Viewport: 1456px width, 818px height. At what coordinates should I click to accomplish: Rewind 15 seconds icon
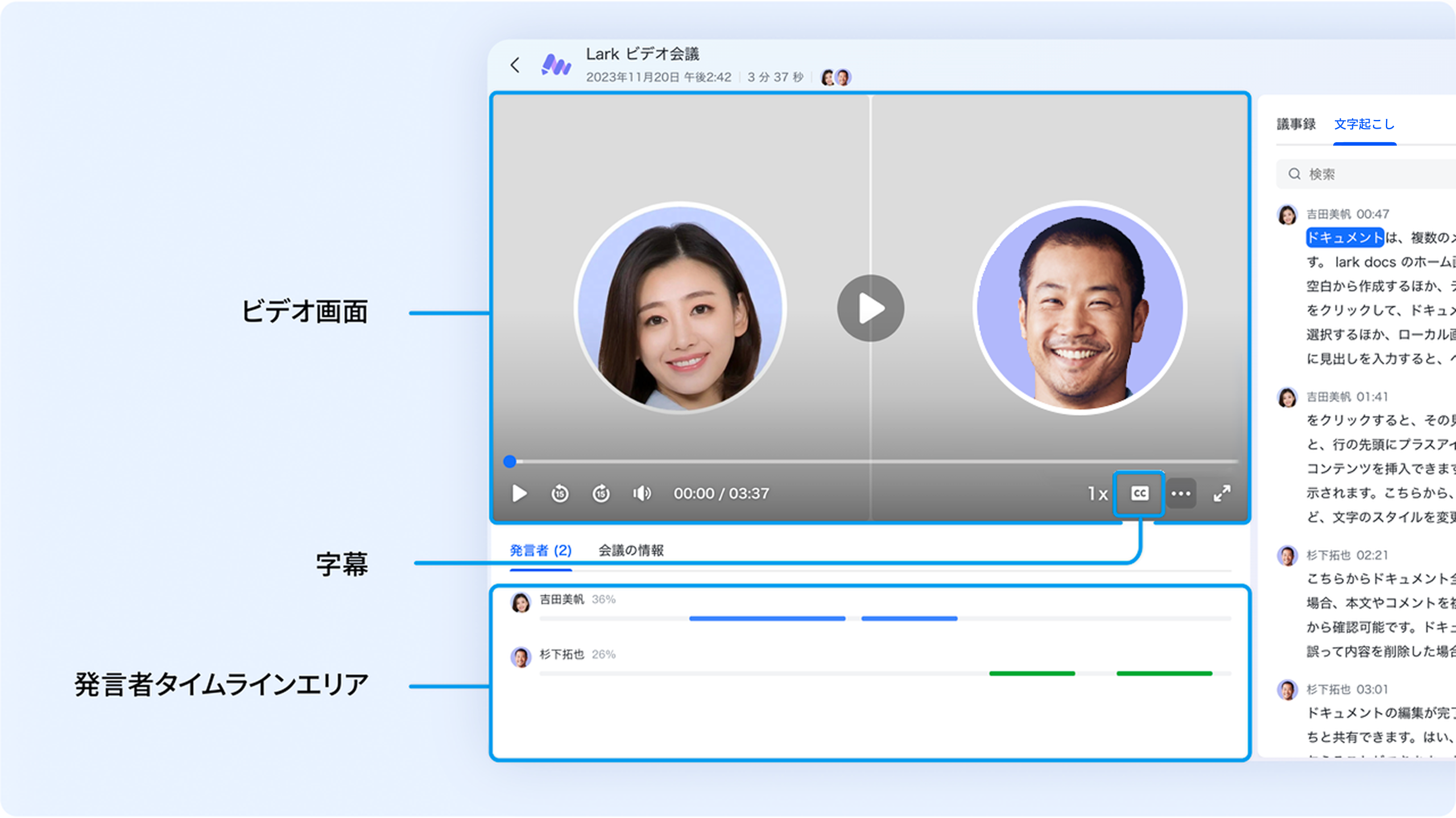click(x=560, y=493)
